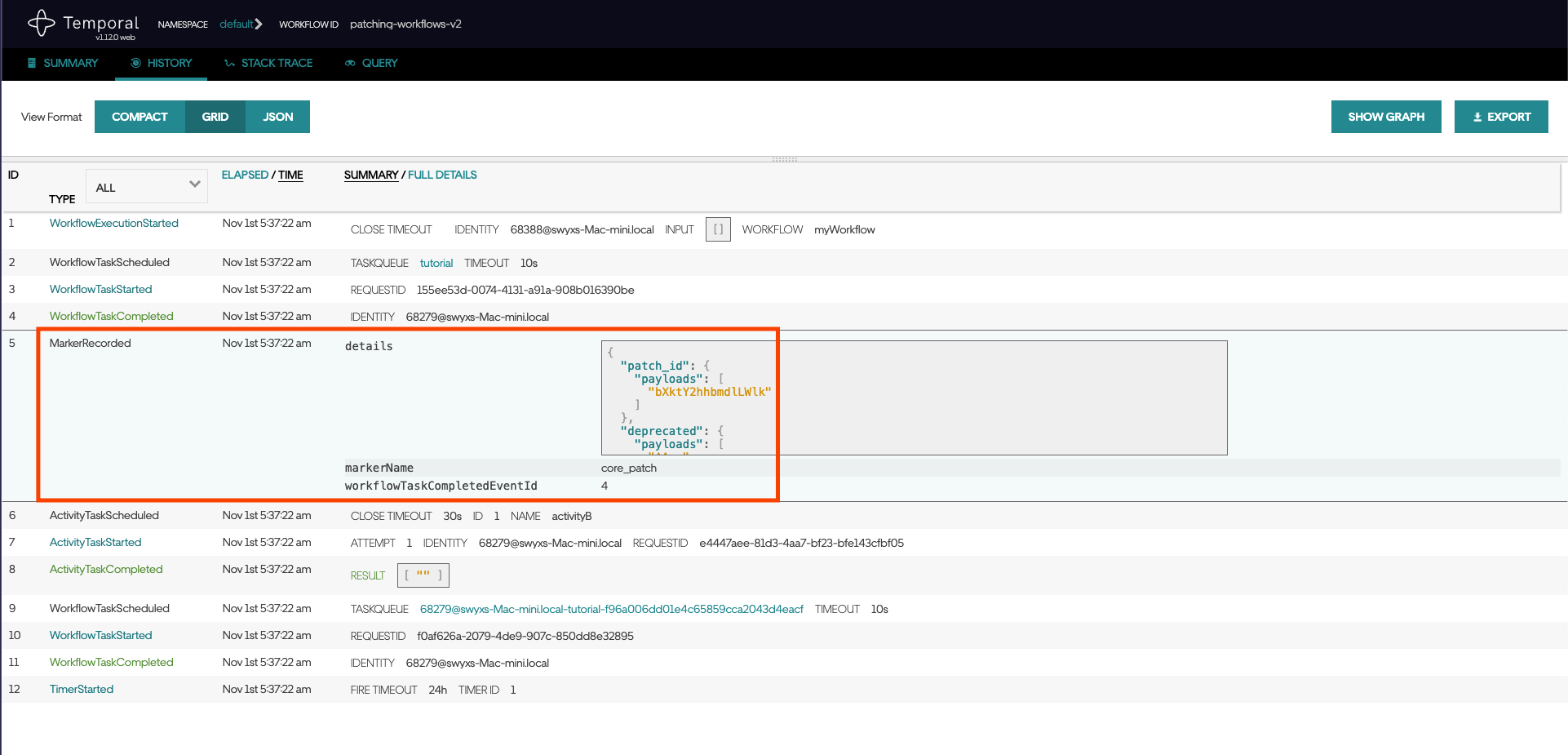
Task: Click the panel resize handle above the table
Action: point(784,159)
